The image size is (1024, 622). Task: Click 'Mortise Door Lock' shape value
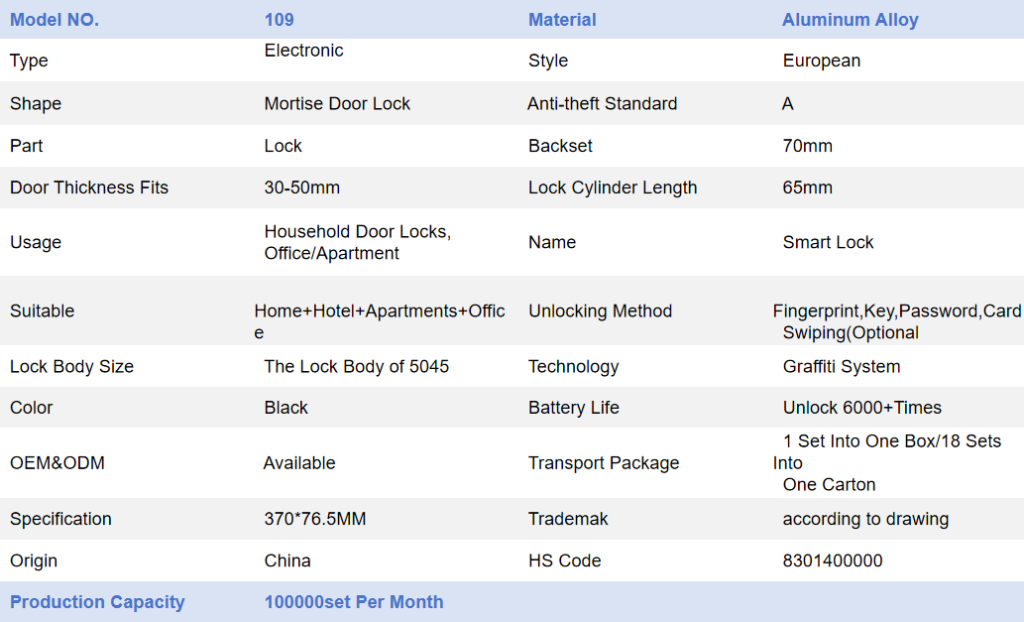337,103
